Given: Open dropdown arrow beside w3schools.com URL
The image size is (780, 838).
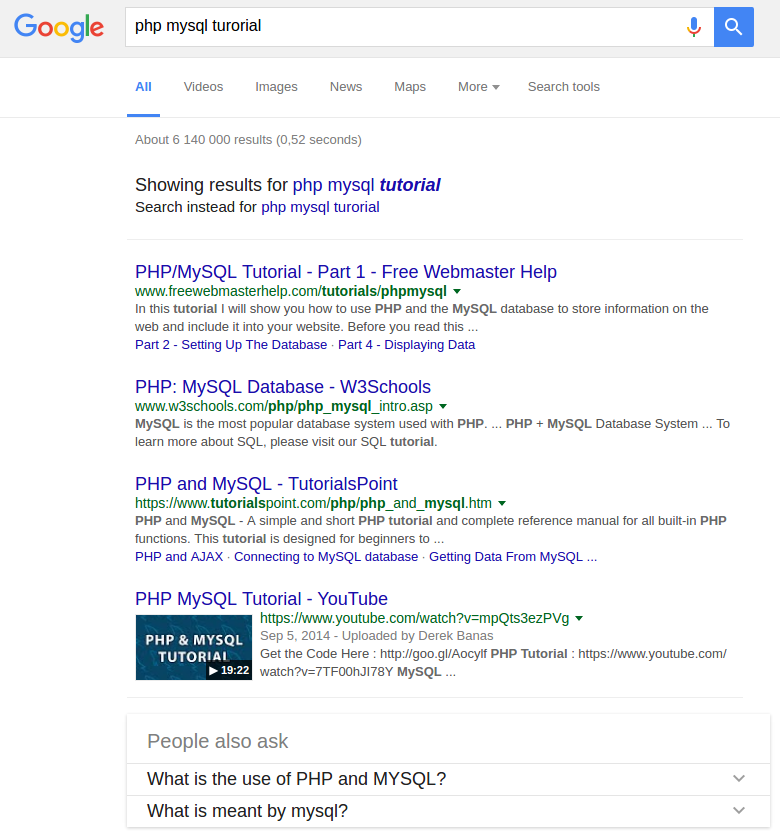Looking at the screenshot, I should [443, 406].
